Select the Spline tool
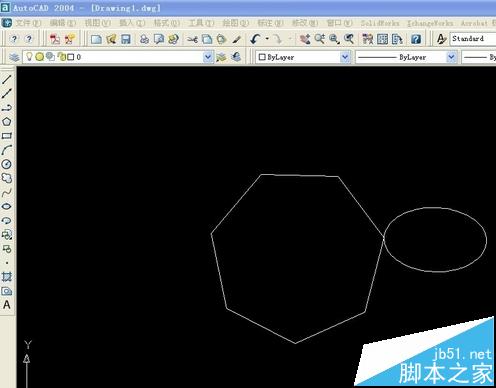Screen dimensions: 496x388 [7, 192]
